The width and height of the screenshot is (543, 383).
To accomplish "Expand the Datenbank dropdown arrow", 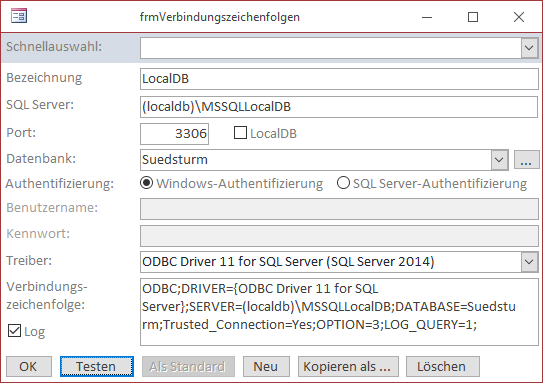I will [499, 160].
